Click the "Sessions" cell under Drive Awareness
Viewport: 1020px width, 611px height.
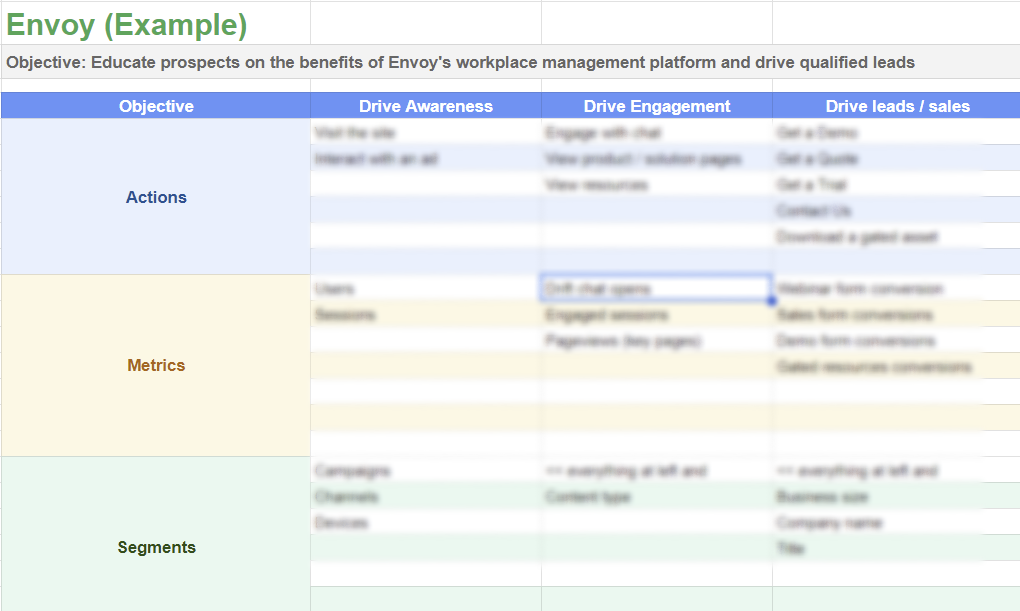point(426,315)
